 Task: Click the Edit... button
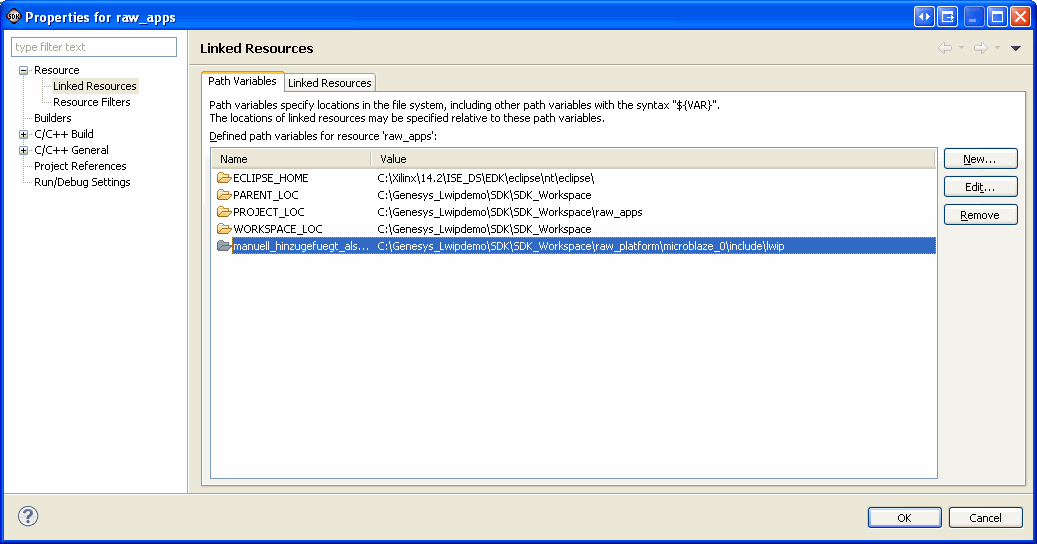980,187
